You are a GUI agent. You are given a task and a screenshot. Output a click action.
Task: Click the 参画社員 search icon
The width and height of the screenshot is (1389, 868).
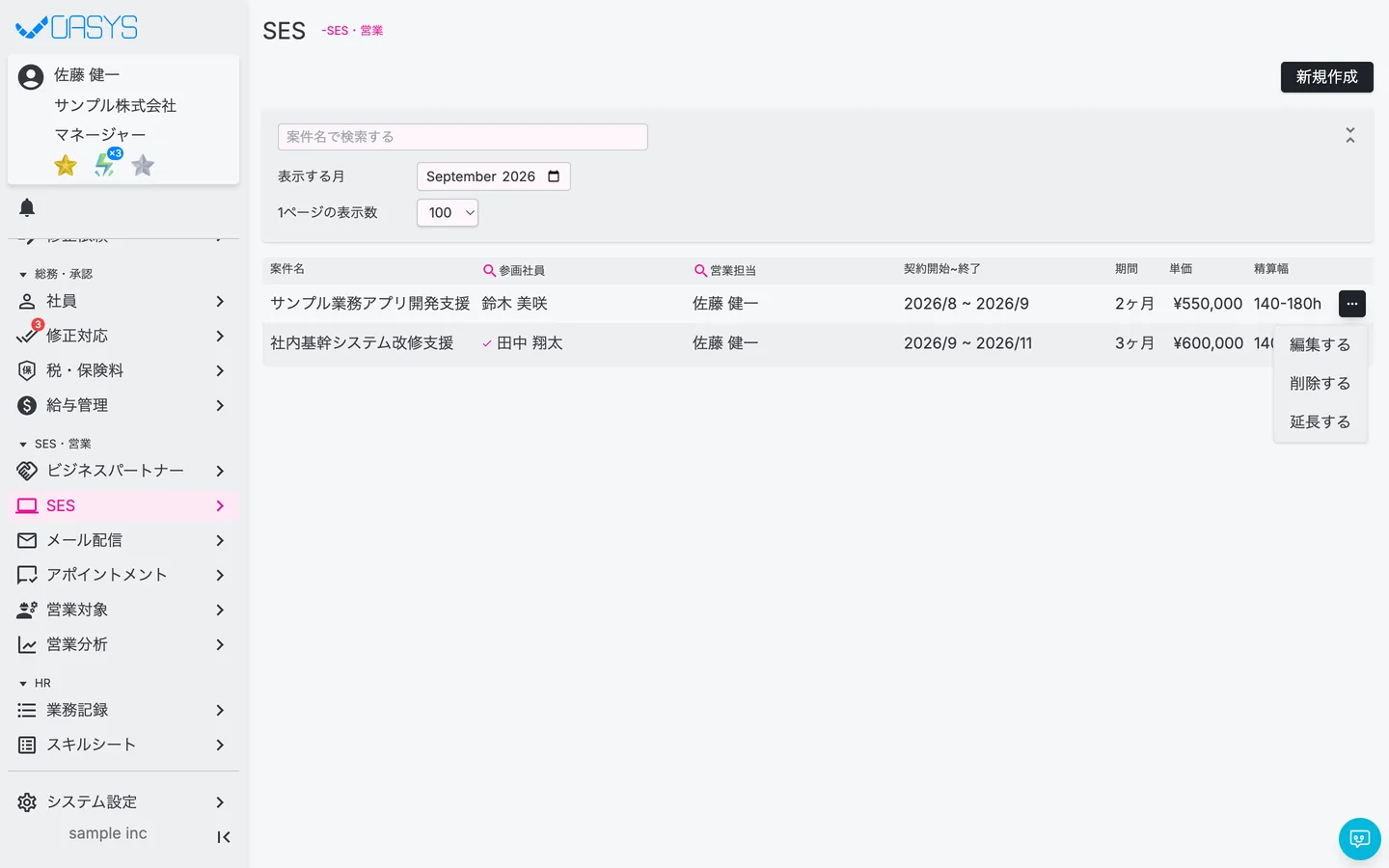(489, 271)
